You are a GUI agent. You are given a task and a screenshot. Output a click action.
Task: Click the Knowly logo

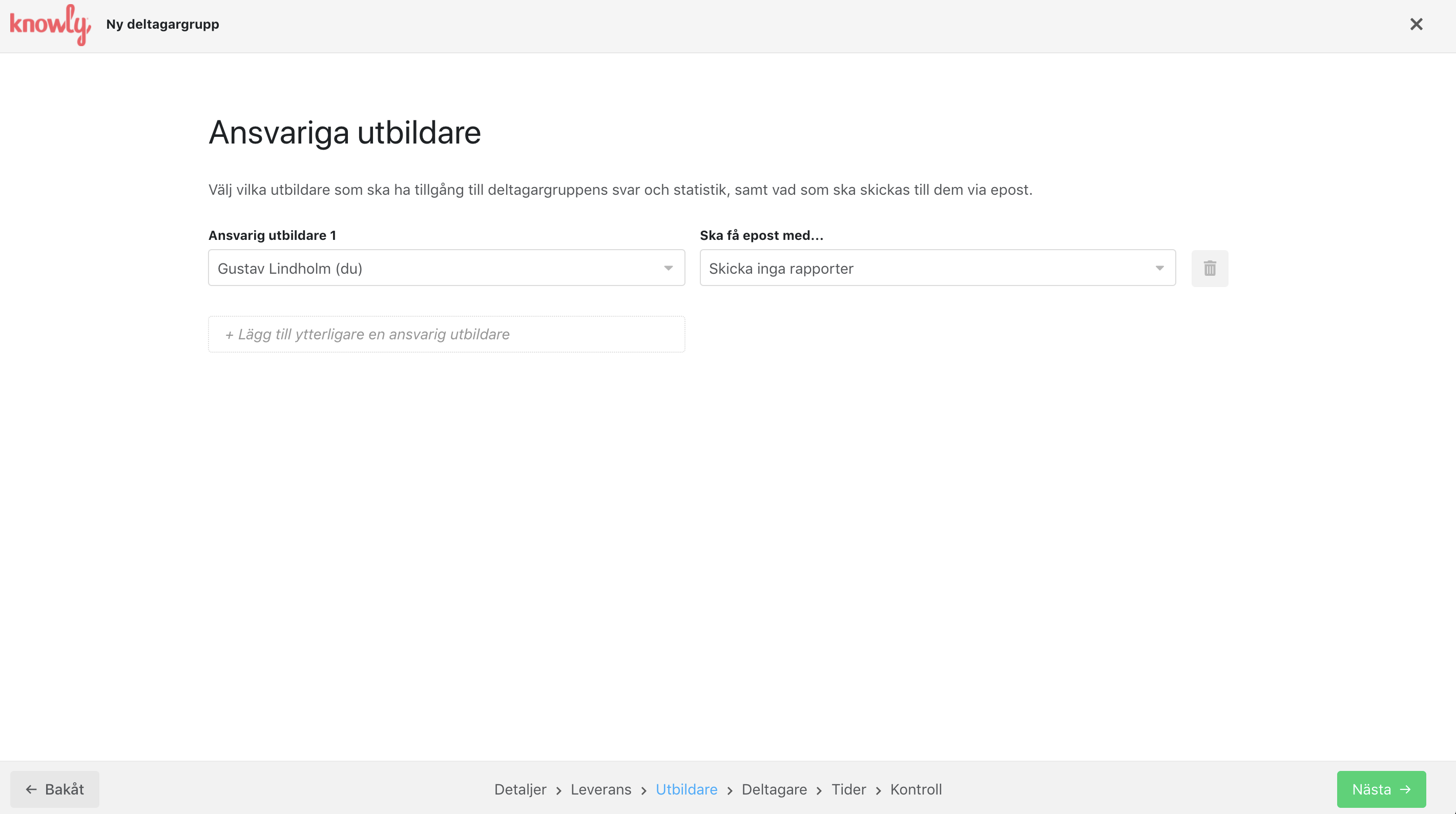[x=50, y=24]
